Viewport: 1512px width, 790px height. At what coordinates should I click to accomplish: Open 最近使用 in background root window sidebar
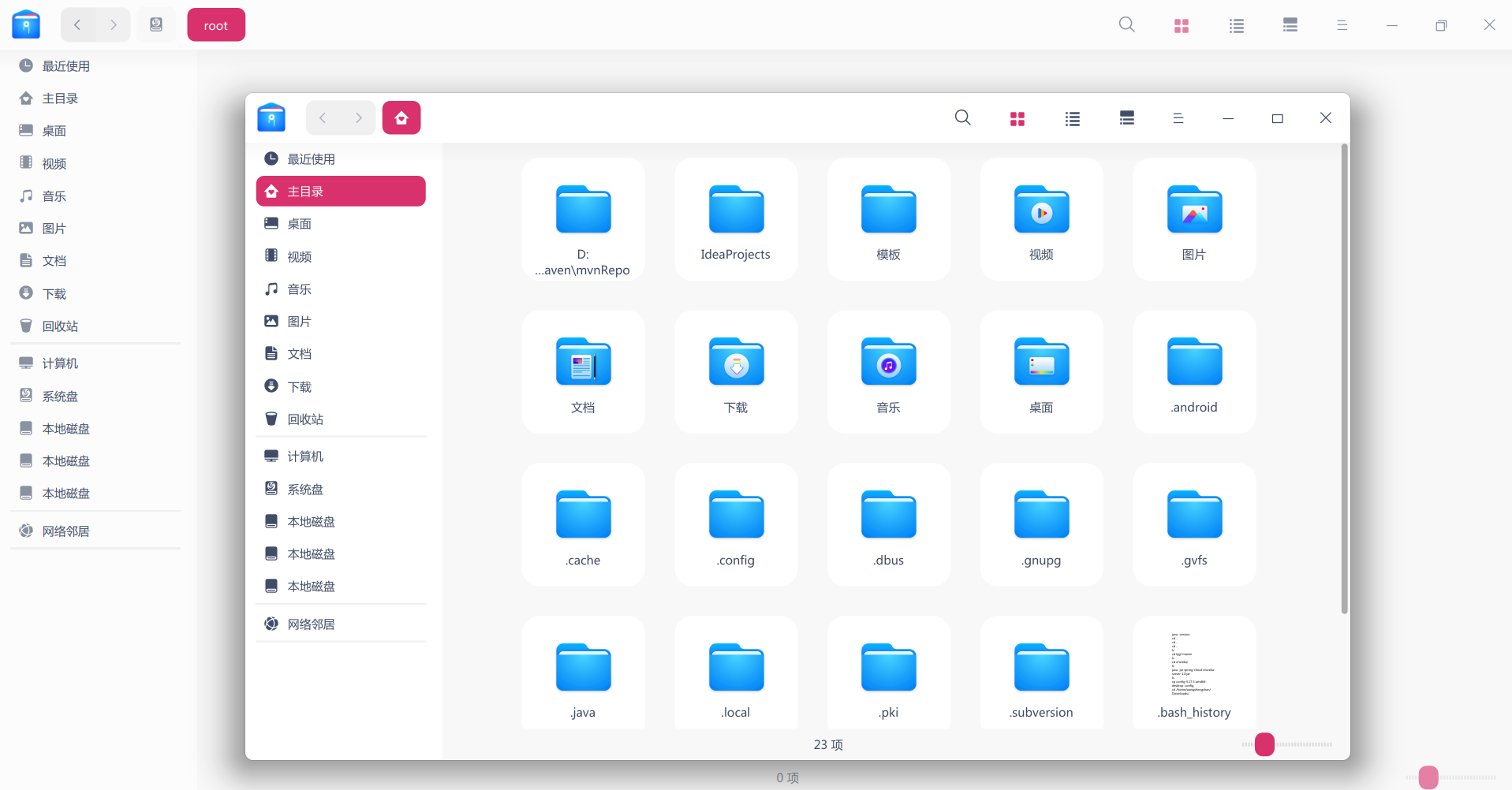click(x=95, y=66)
